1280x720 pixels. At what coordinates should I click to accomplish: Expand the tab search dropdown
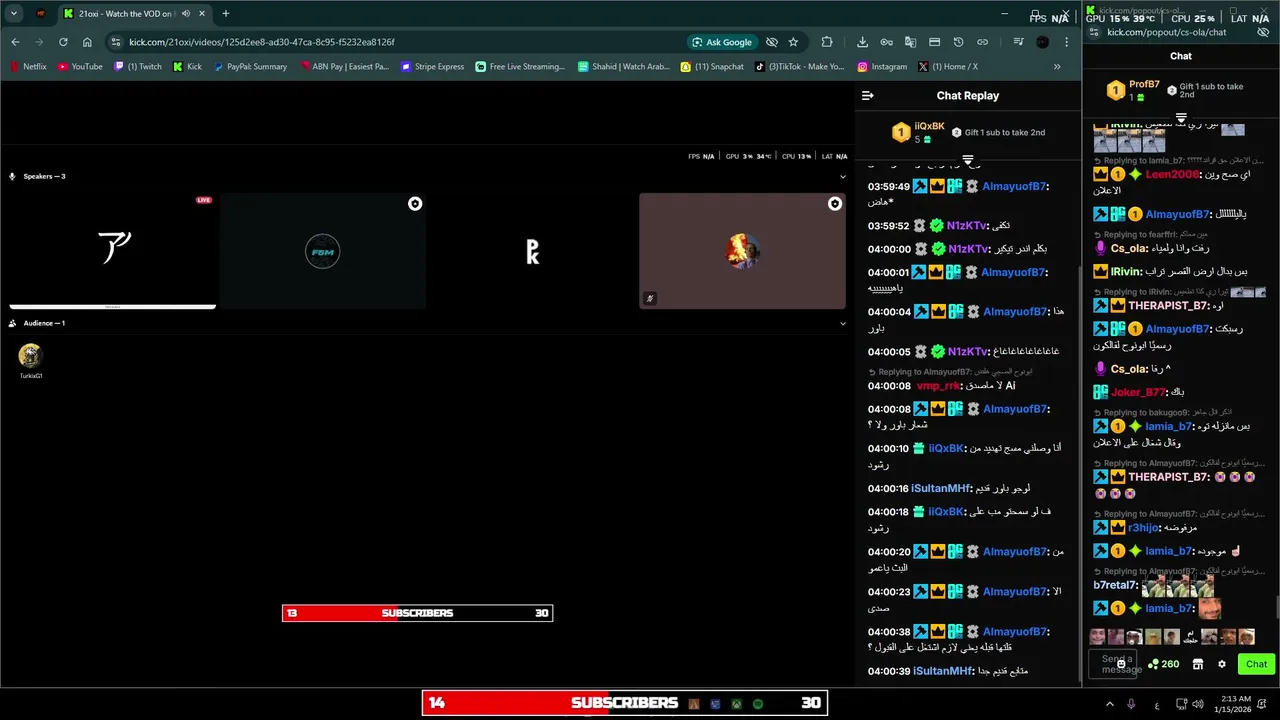point(14,14)
